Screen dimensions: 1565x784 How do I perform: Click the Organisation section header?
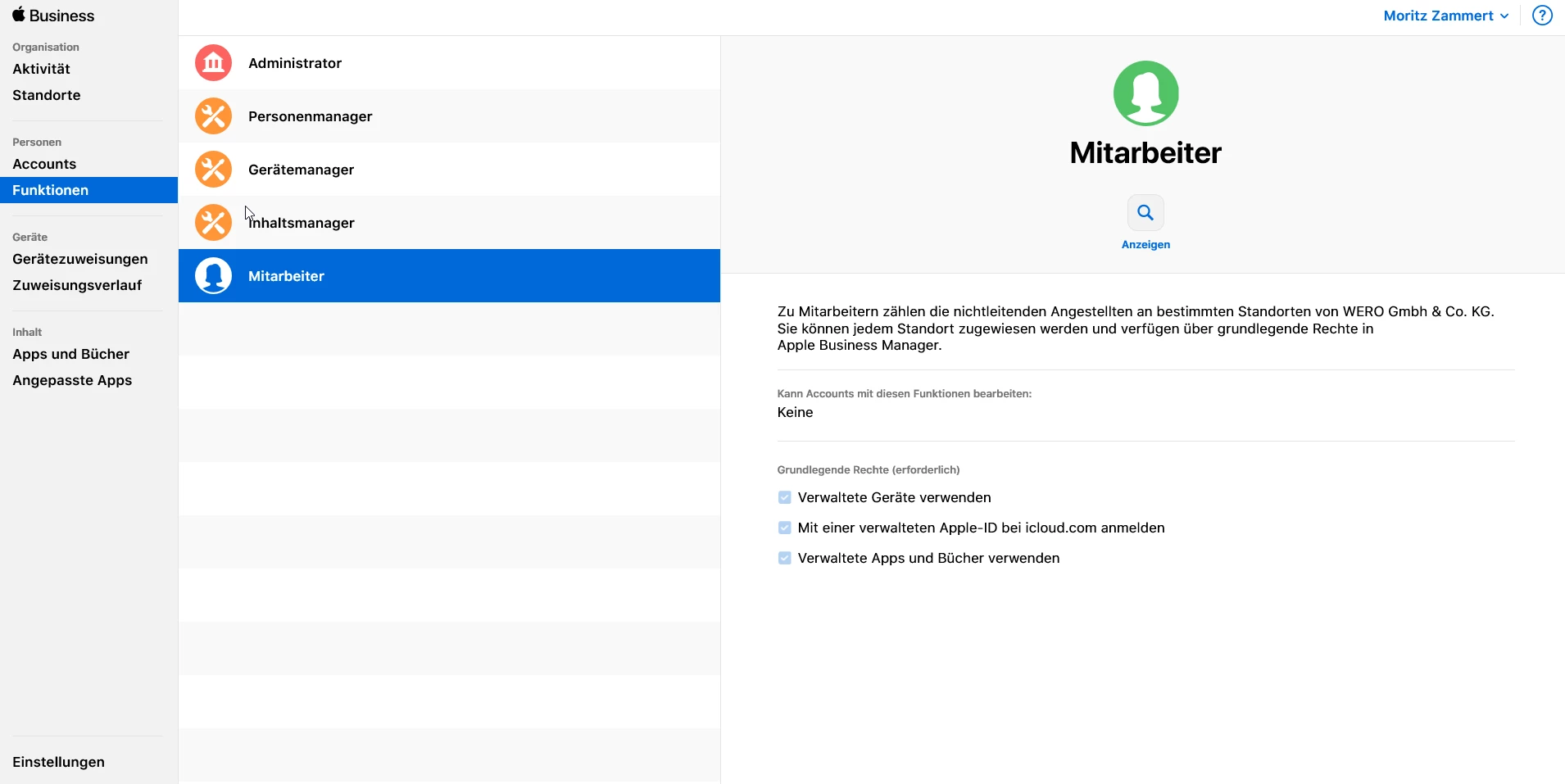(x=46, y=48)
